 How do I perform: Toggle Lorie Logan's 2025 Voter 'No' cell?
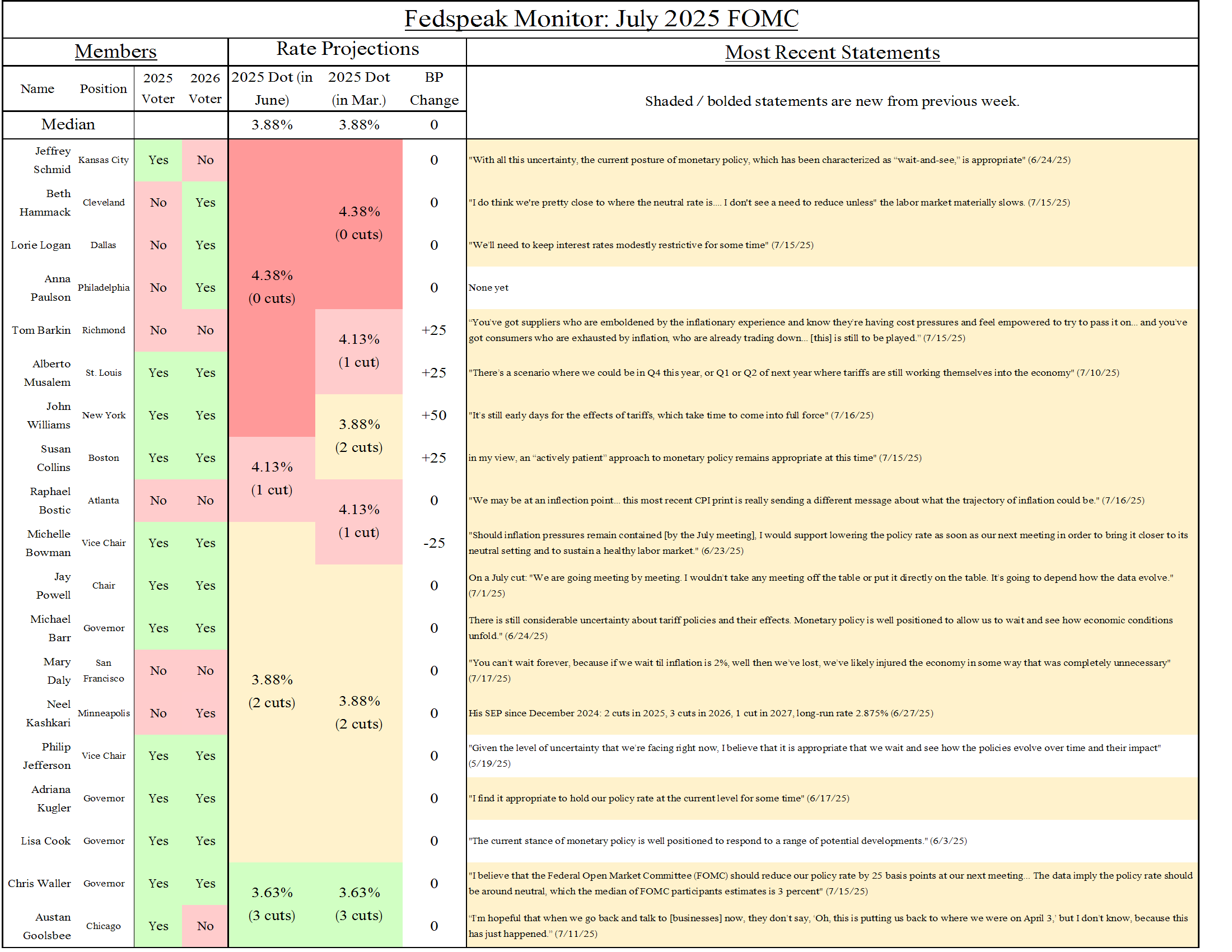[158, 245]
